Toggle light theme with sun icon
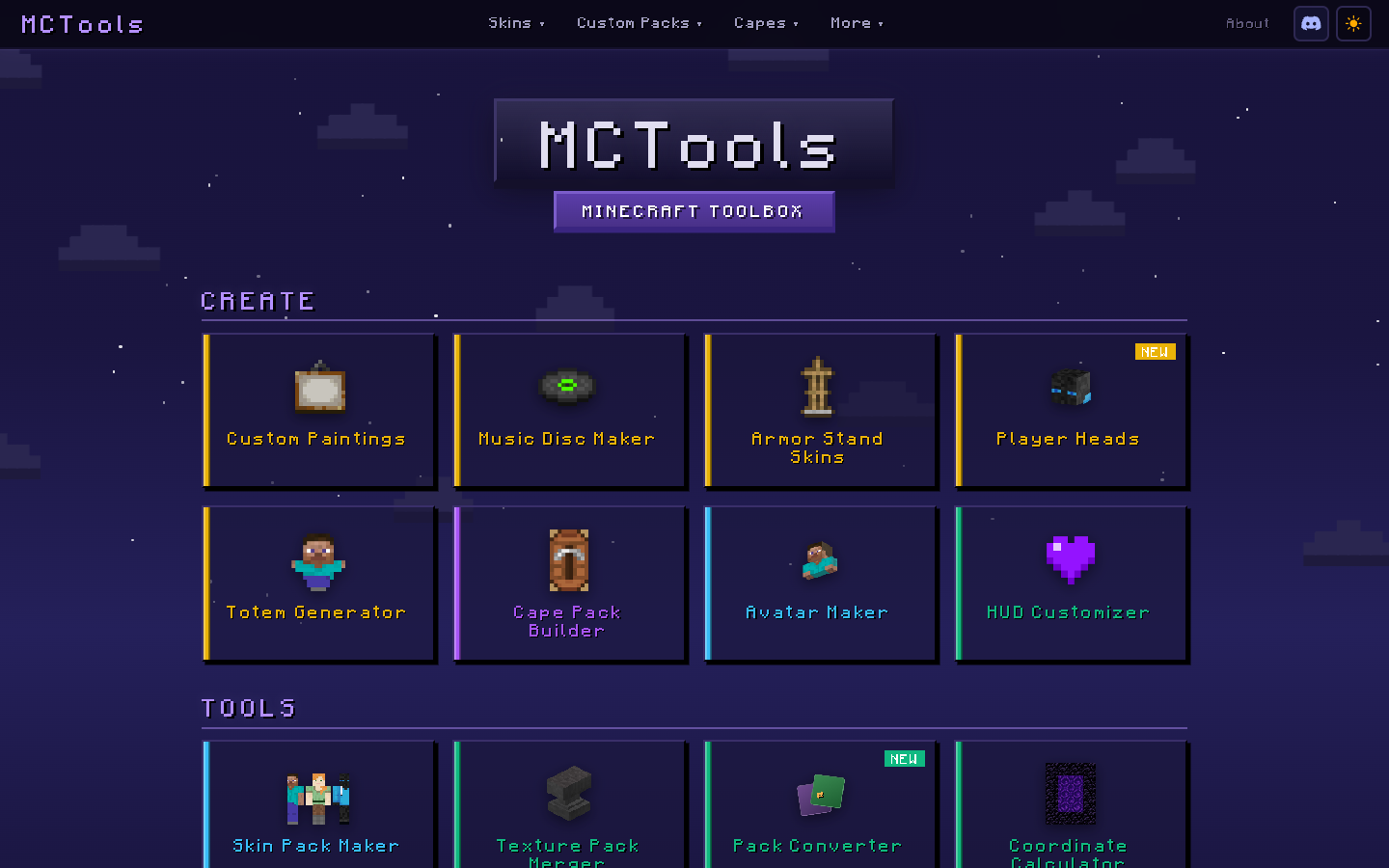Image resolution: width=1389 pixels, height=868 pixels. (1353, 23)
